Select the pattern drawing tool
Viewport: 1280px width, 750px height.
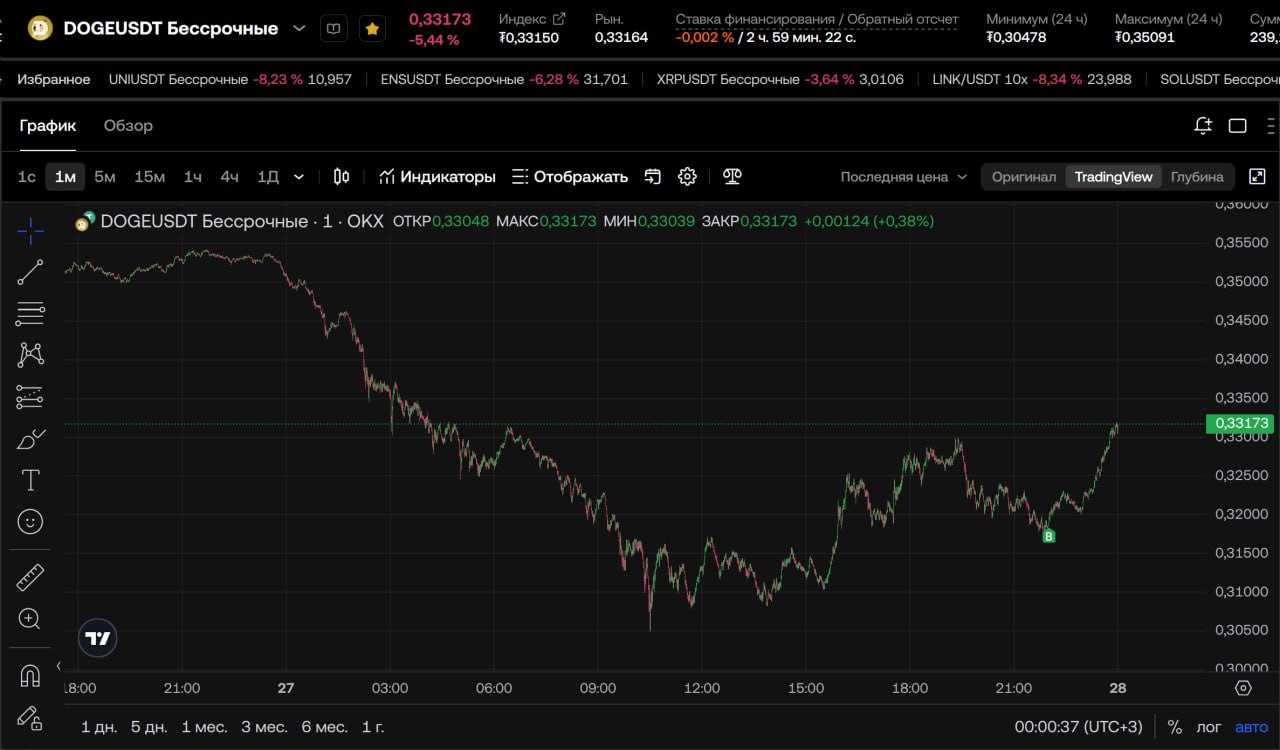click(31, 355)
